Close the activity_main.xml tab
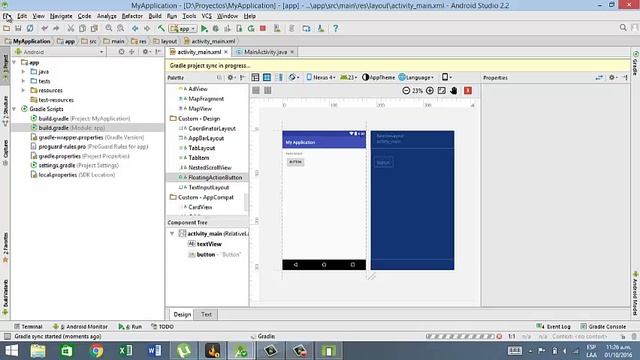640x360 pixels. pyautogui.click(x=226, y=52)
